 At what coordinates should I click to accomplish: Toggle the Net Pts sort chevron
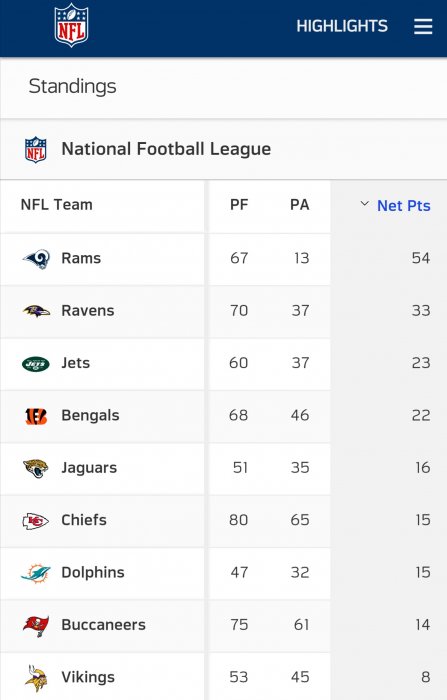point(364,204)
